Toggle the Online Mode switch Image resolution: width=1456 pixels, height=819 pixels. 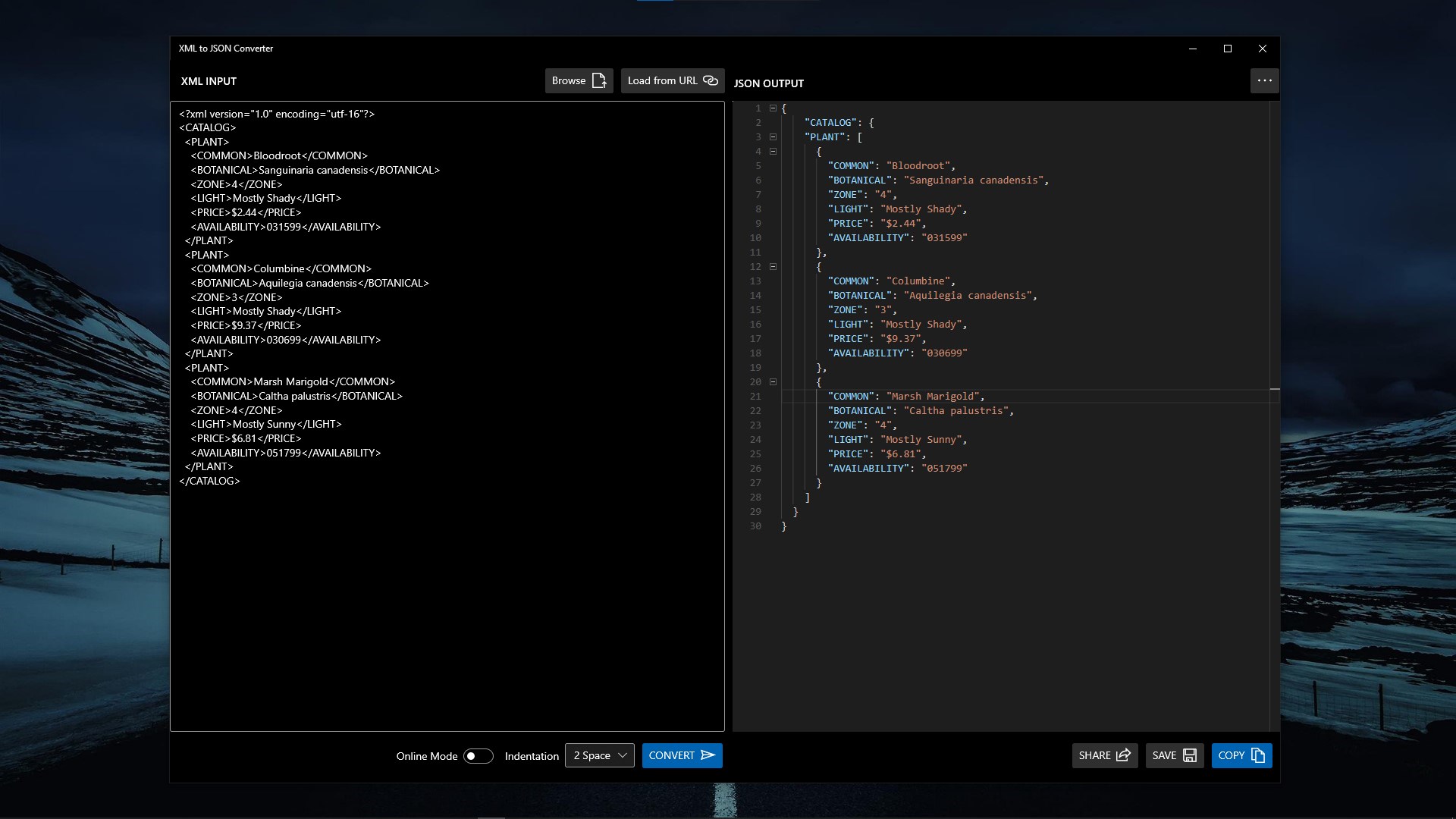click(478, 756)
